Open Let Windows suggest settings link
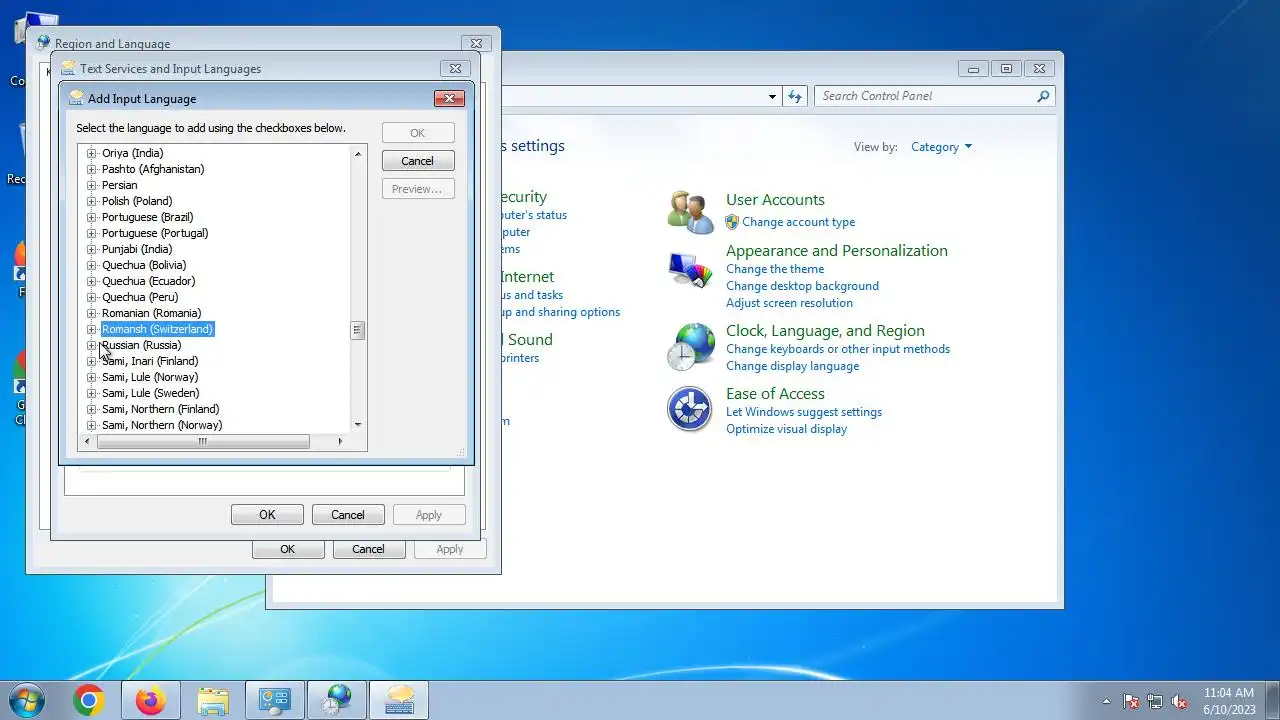This screenshot has width=1280, height=720. [x=804, y=412]
